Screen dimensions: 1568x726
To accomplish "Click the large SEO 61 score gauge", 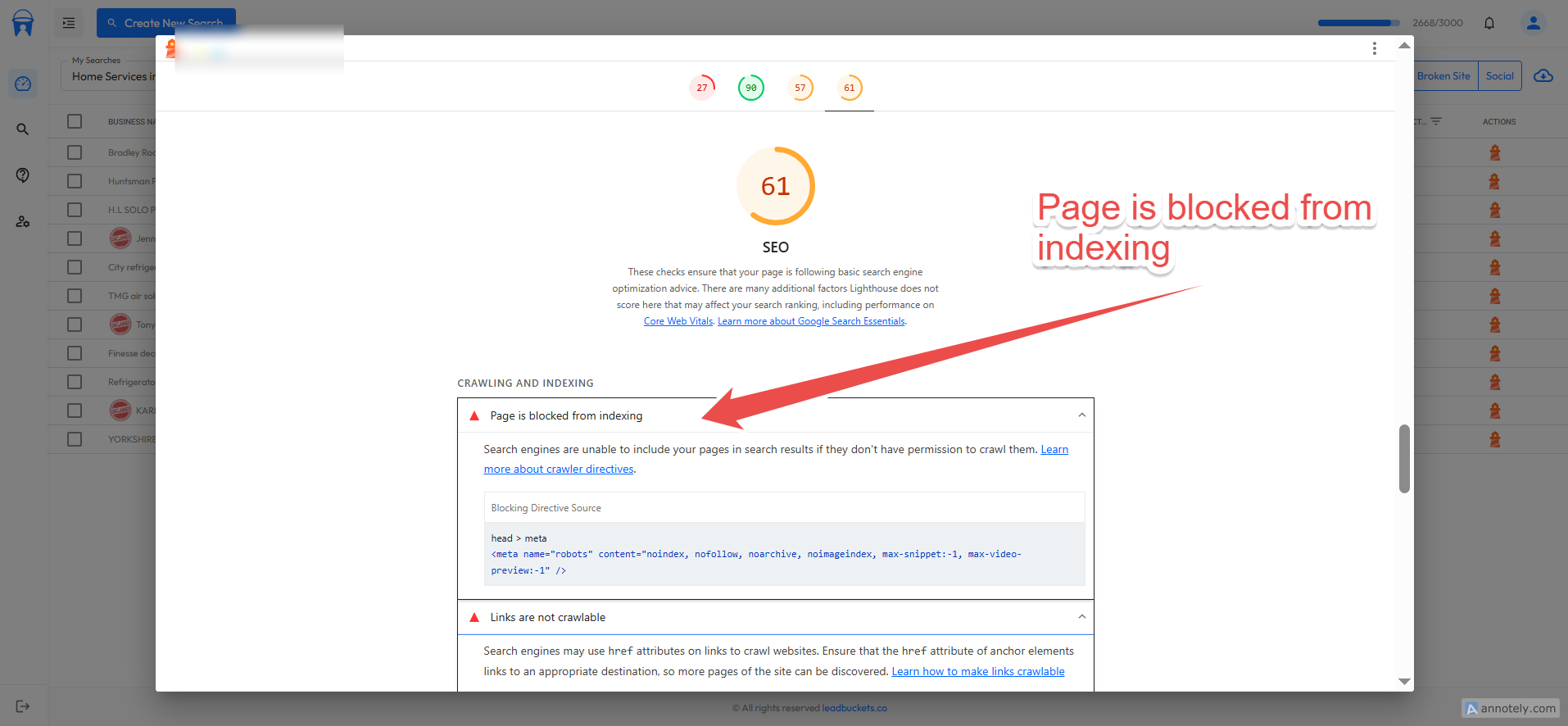I will 776,186.
